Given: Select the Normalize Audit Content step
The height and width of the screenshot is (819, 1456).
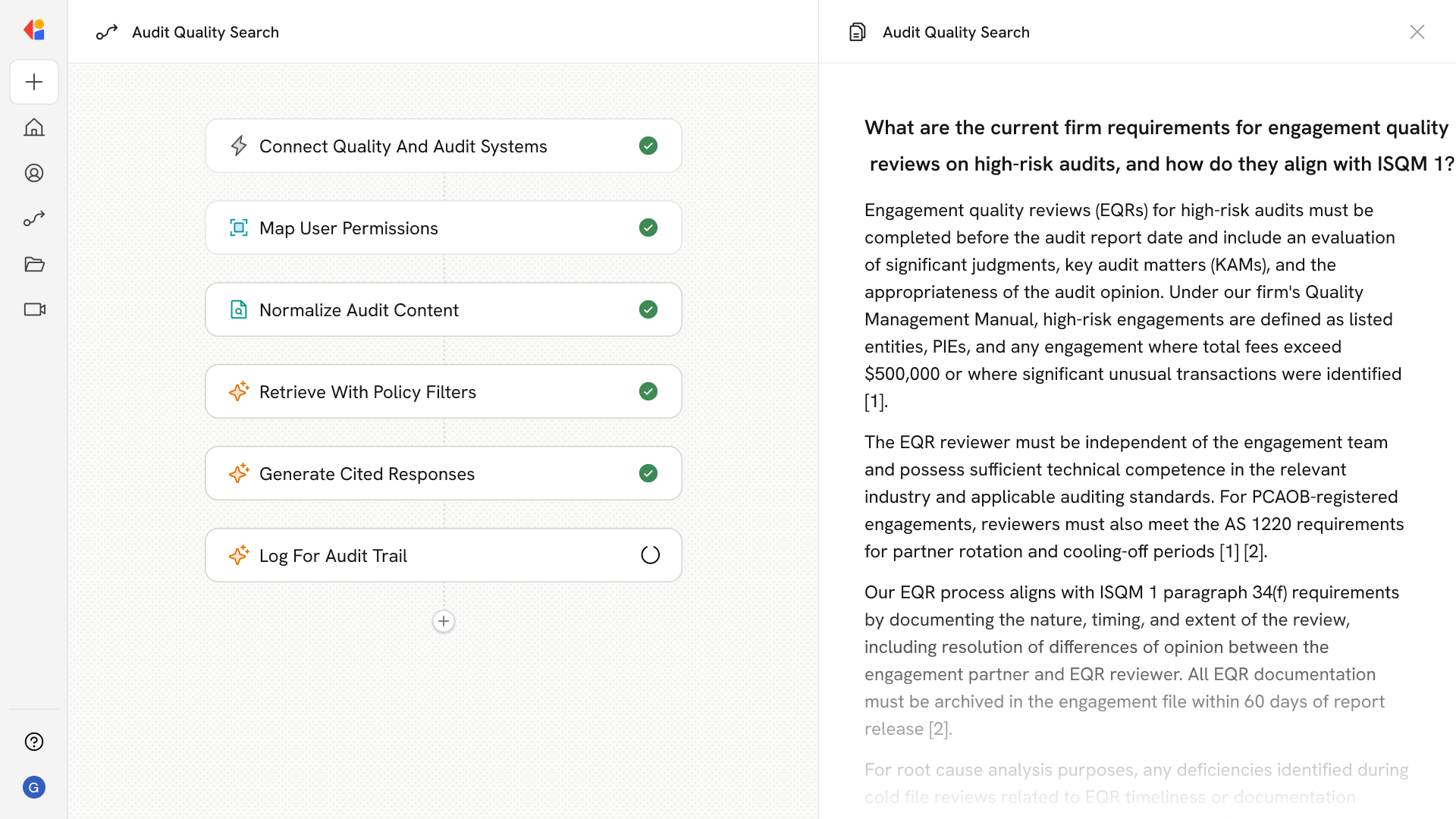Looking at the screenshot, I should coord(443,309).
